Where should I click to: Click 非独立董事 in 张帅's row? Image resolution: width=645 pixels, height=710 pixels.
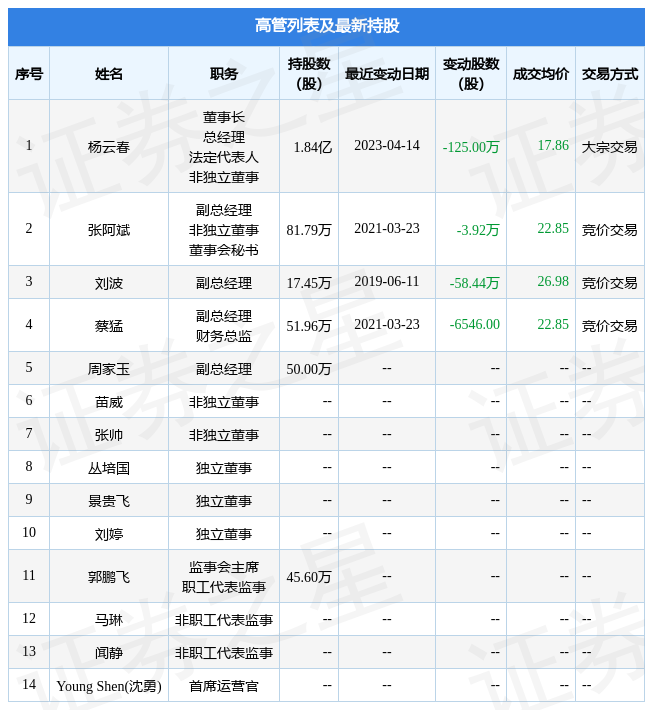(x=224, y=435)
